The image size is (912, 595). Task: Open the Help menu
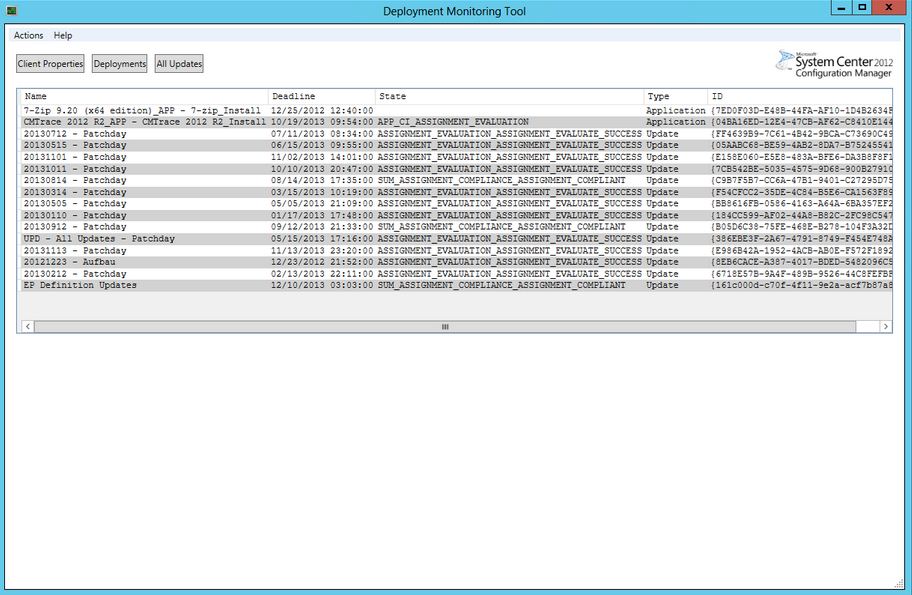(63, 35)
